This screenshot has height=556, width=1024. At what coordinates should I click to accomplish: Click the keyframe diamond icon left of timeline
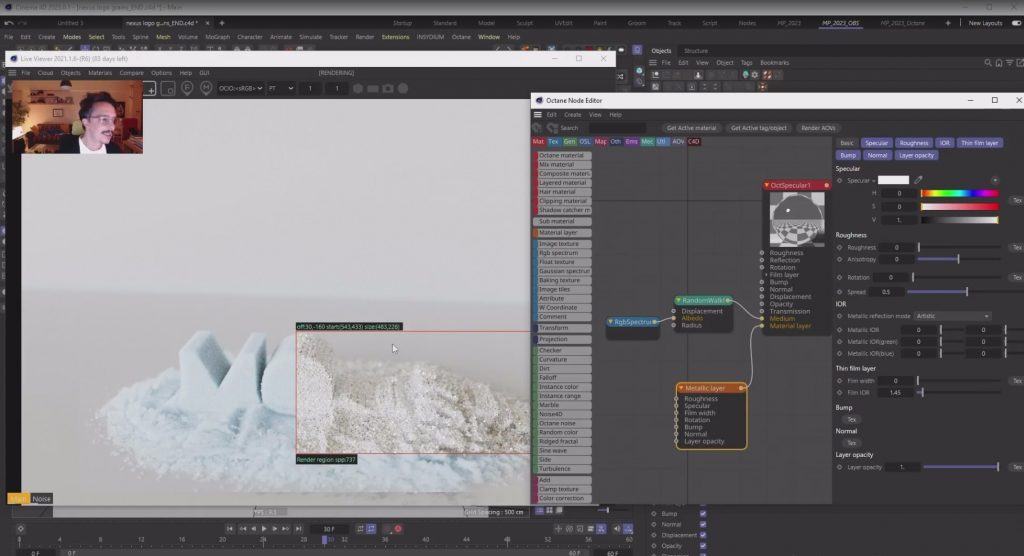click(x=21, y=529)
